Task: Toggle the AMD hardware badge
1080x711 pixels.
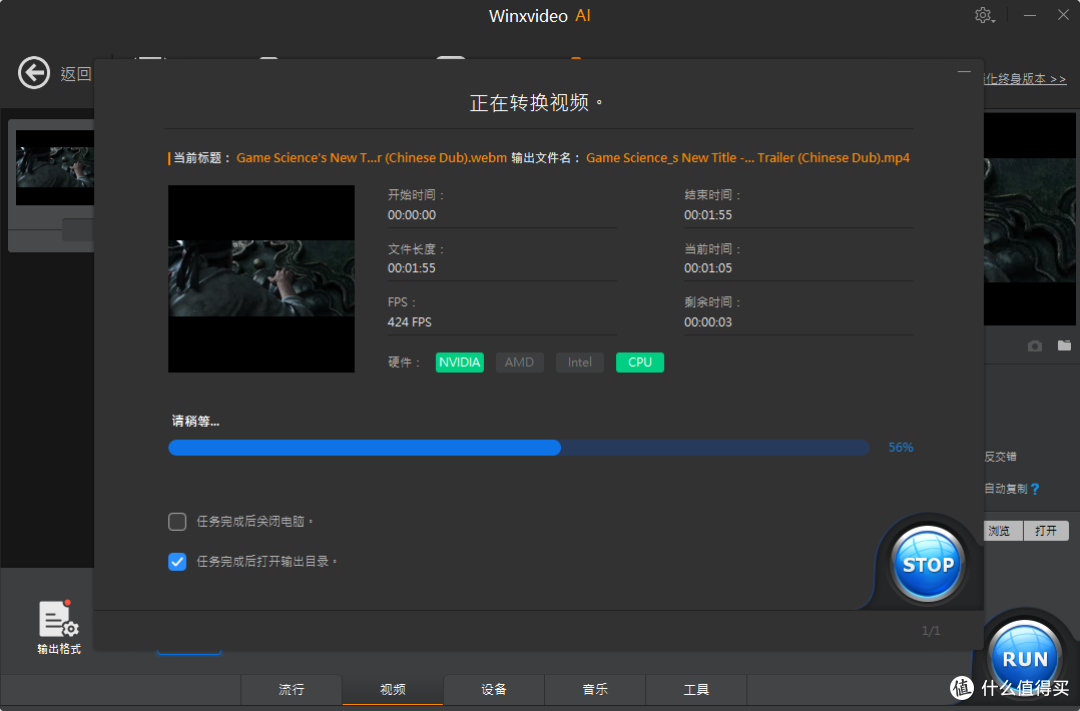Action: click(x=519, y=362)
